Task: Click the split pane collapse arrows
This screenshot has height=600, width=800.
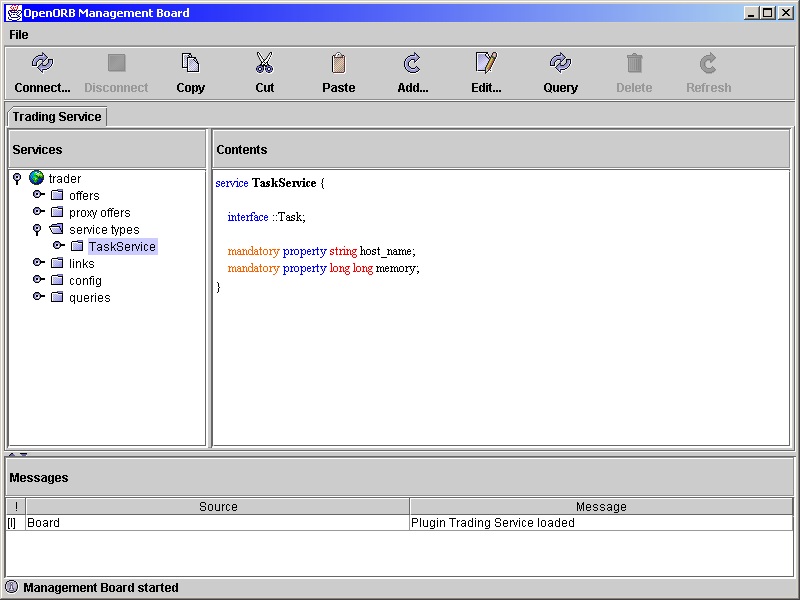Action: (17, 454)
